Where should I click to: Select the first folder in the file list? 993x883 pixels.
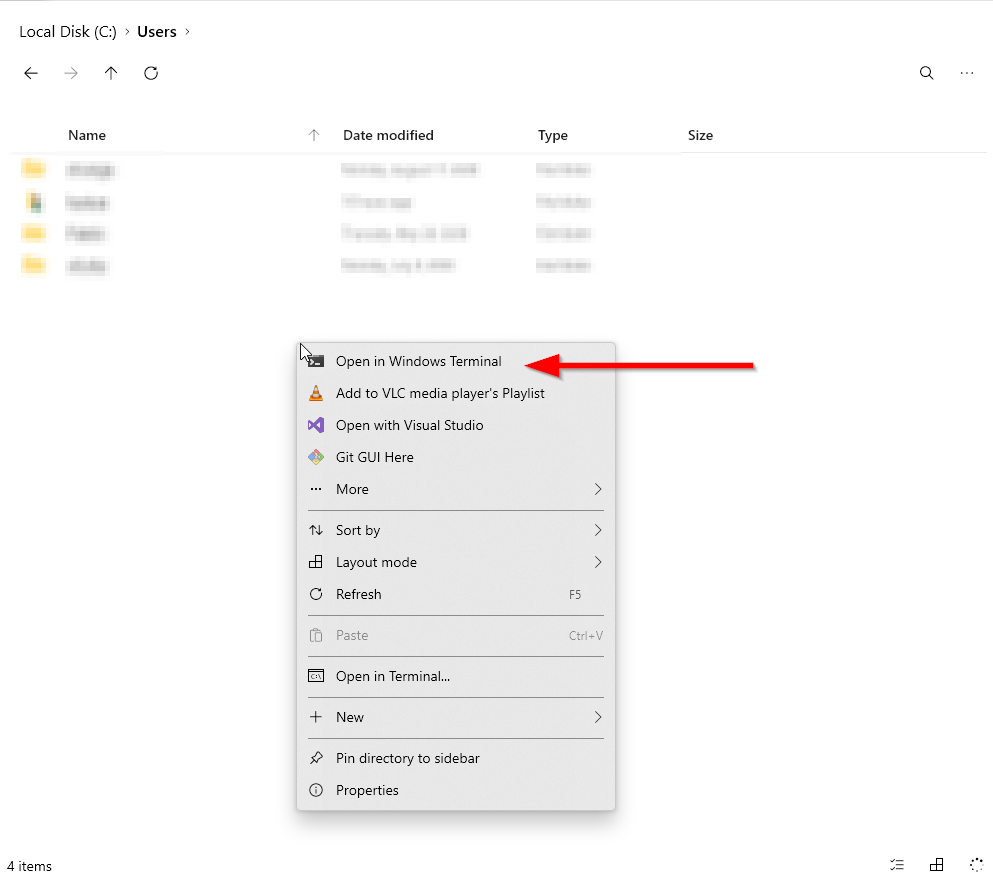90,170
